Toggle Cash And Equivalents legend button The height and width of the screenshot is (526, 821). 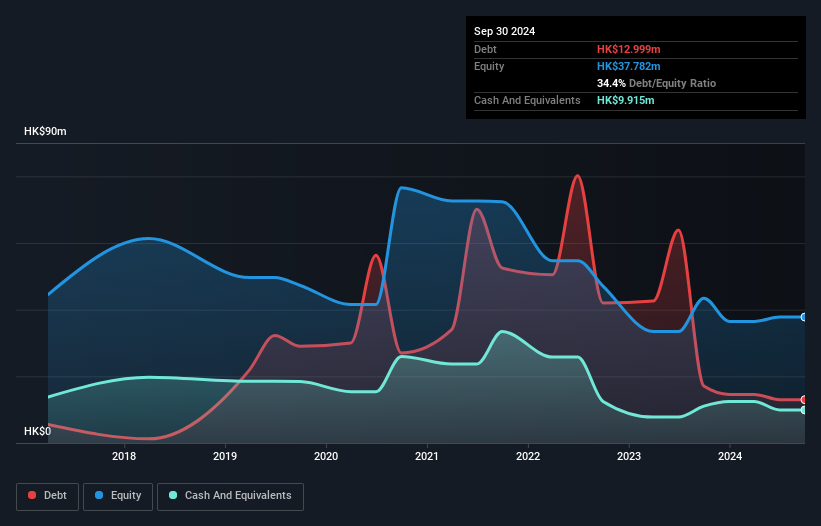230,496
